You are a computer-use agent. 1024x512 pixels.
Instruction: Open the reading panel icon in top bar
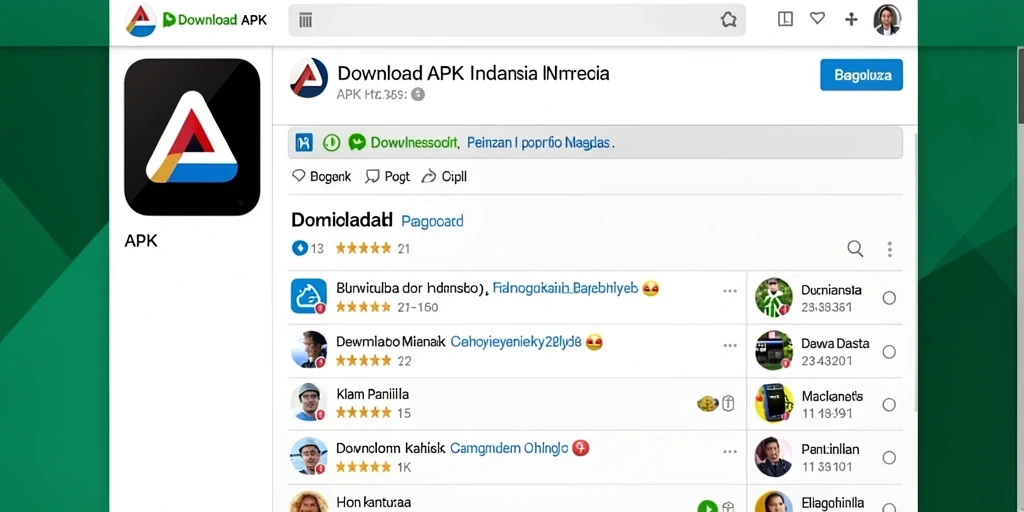pyautogui.click(x=785, y=19)
